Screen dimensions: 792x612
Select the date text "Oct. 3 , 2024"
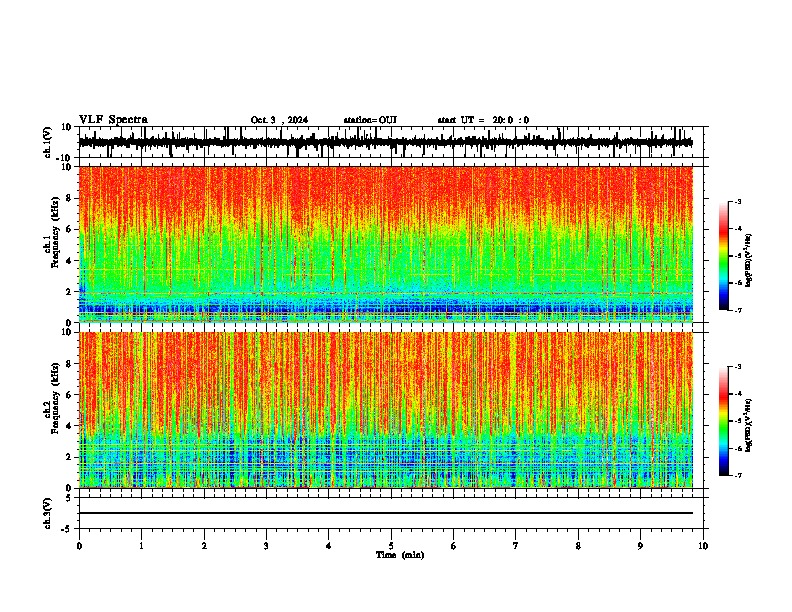pyautogui.click(x=279, y=120)
